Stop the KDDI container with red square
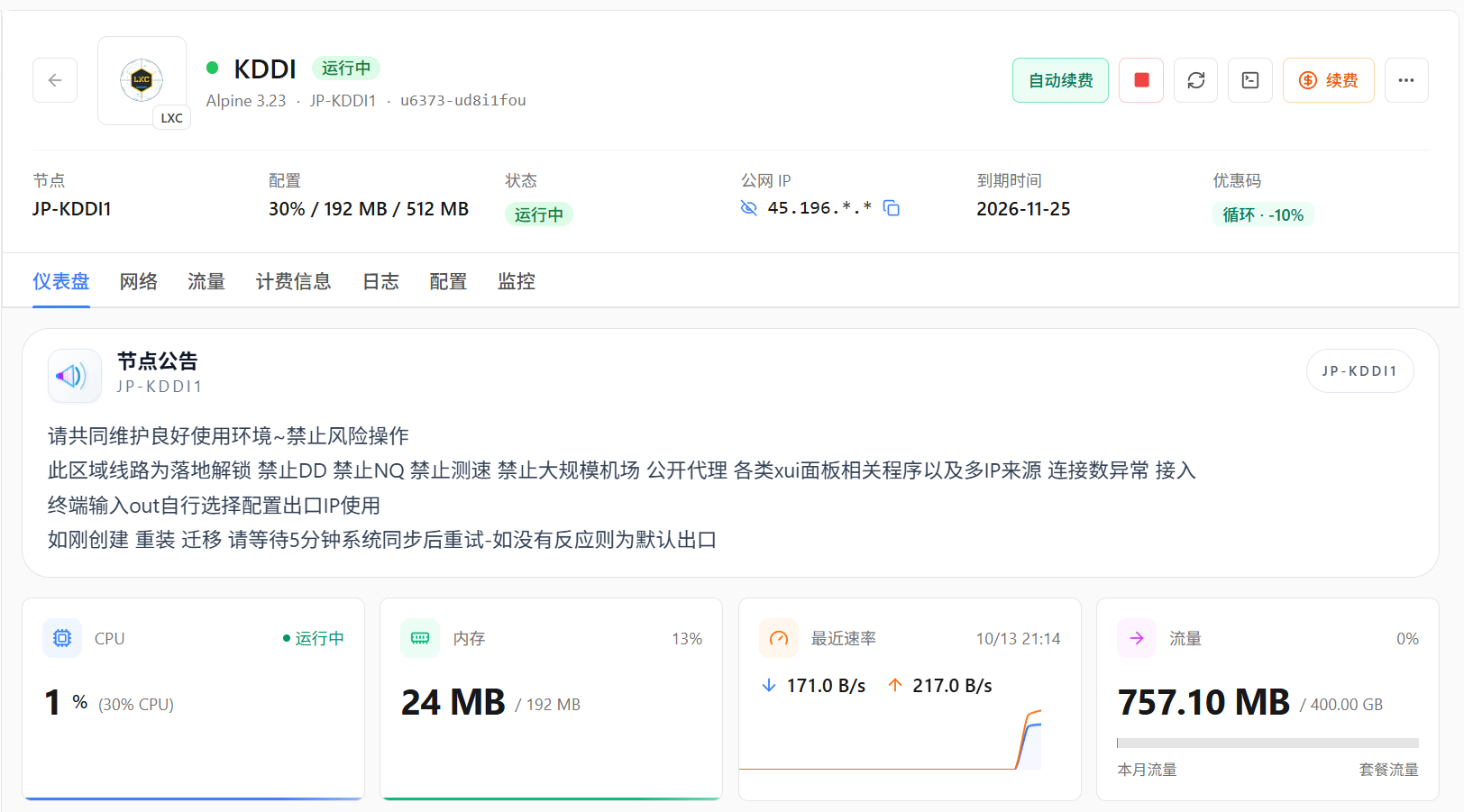 (1141, 80)
